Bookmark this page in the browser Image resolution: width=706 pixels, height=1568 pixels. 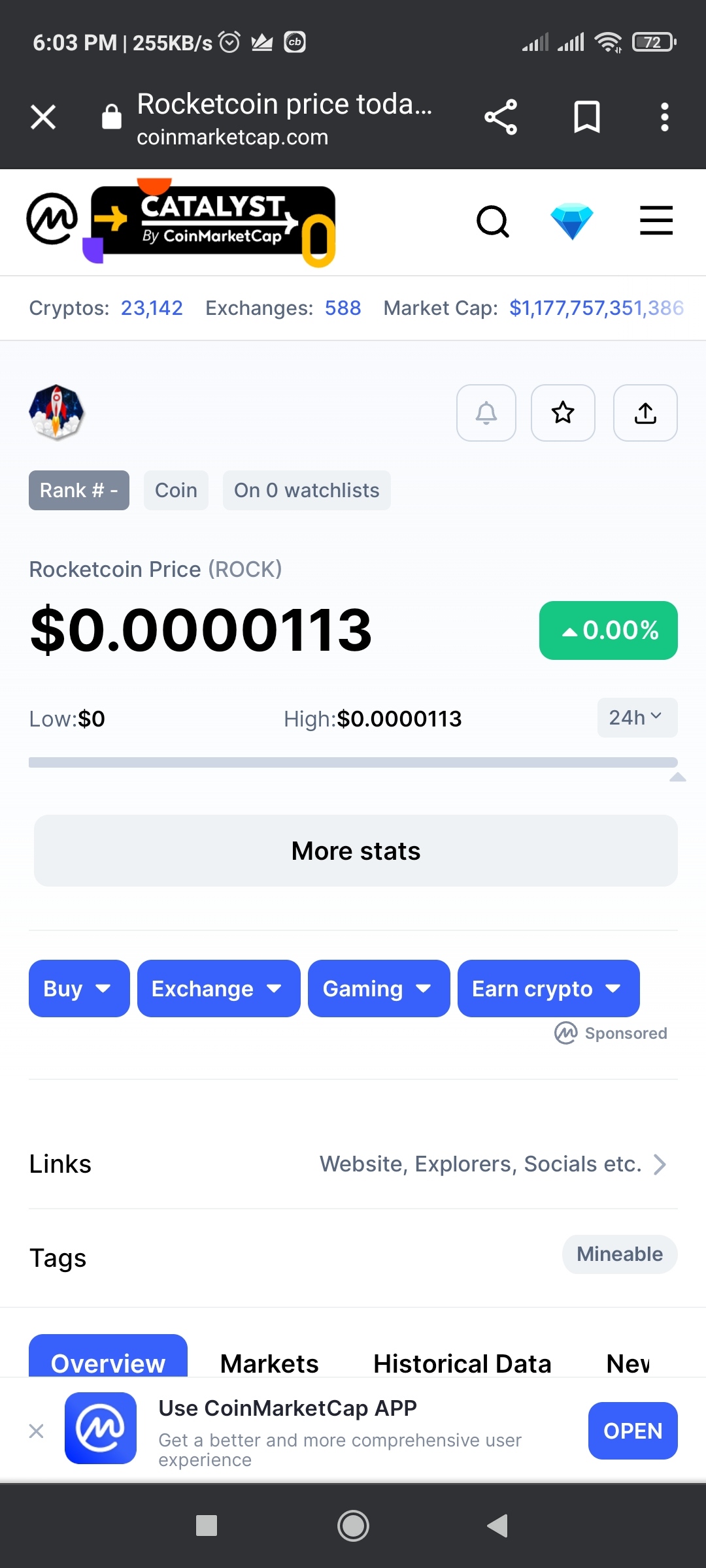pyautogui.click(x=586, y=118)
